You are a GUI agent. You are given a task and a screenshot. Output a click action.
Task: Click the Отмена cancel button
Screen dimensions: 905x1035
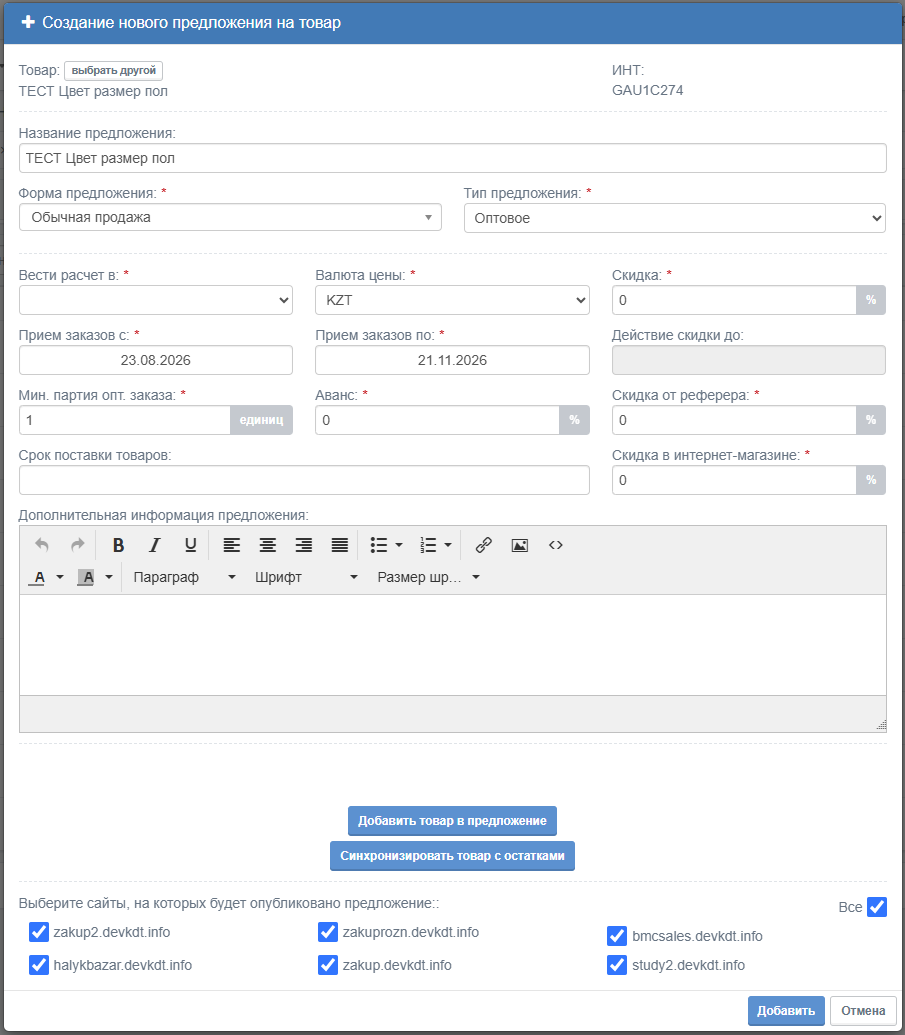pyautogui.click(x=863, y=1011)
